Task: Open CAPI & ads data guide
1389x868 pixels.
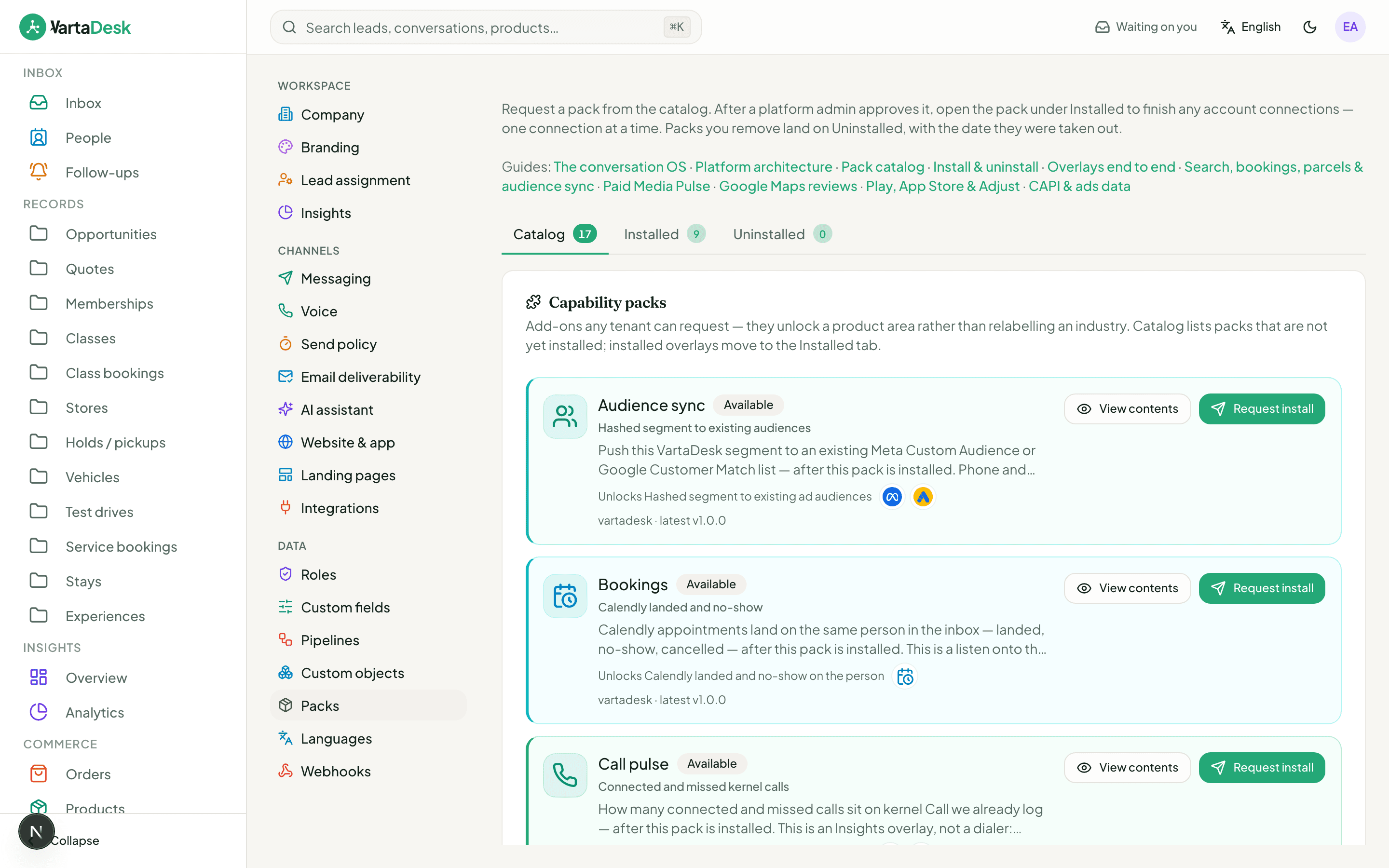Action: pos(1079,186)
